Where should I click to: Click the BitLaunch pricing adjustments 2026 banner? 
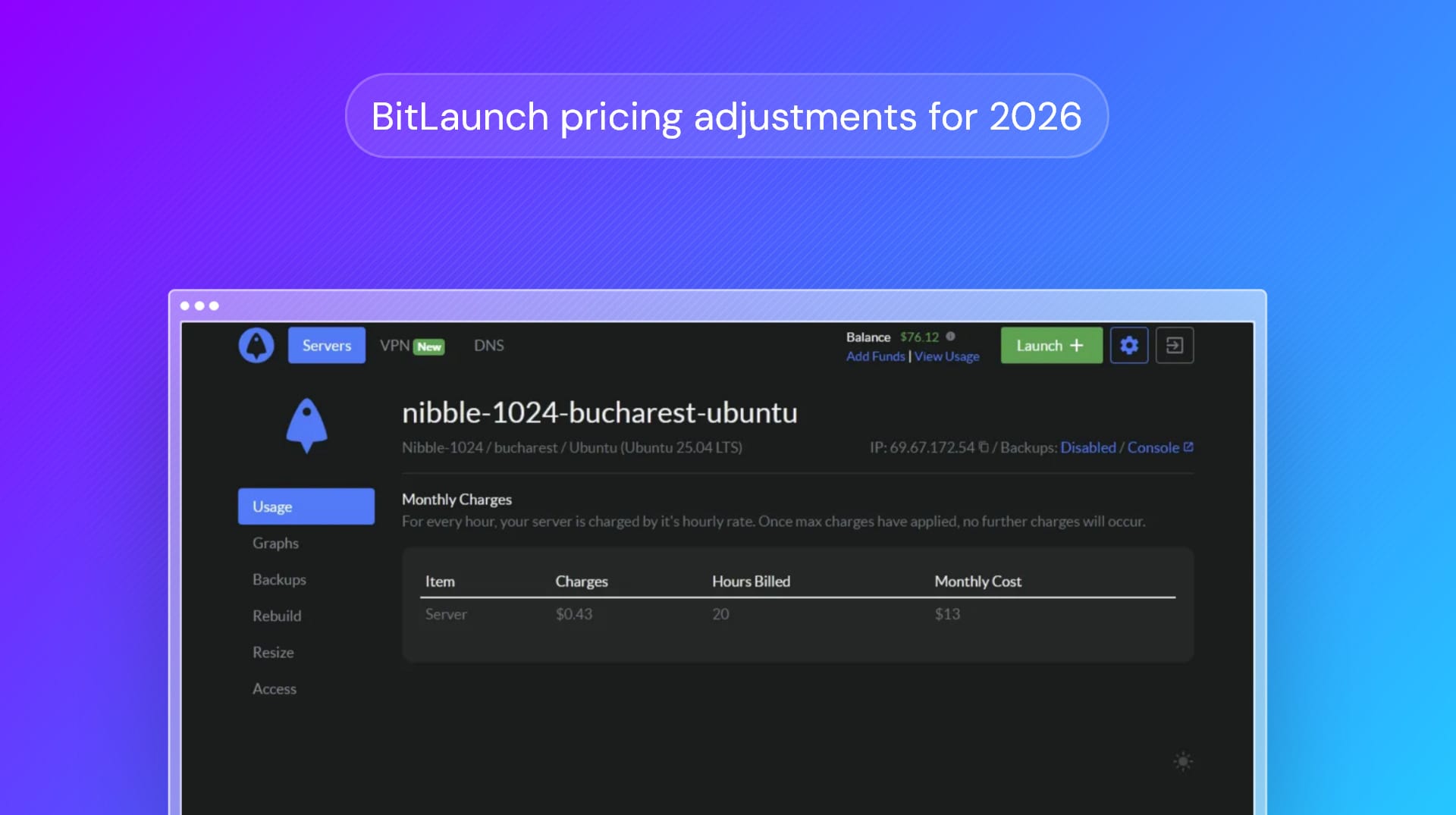(x=726, y=116)
